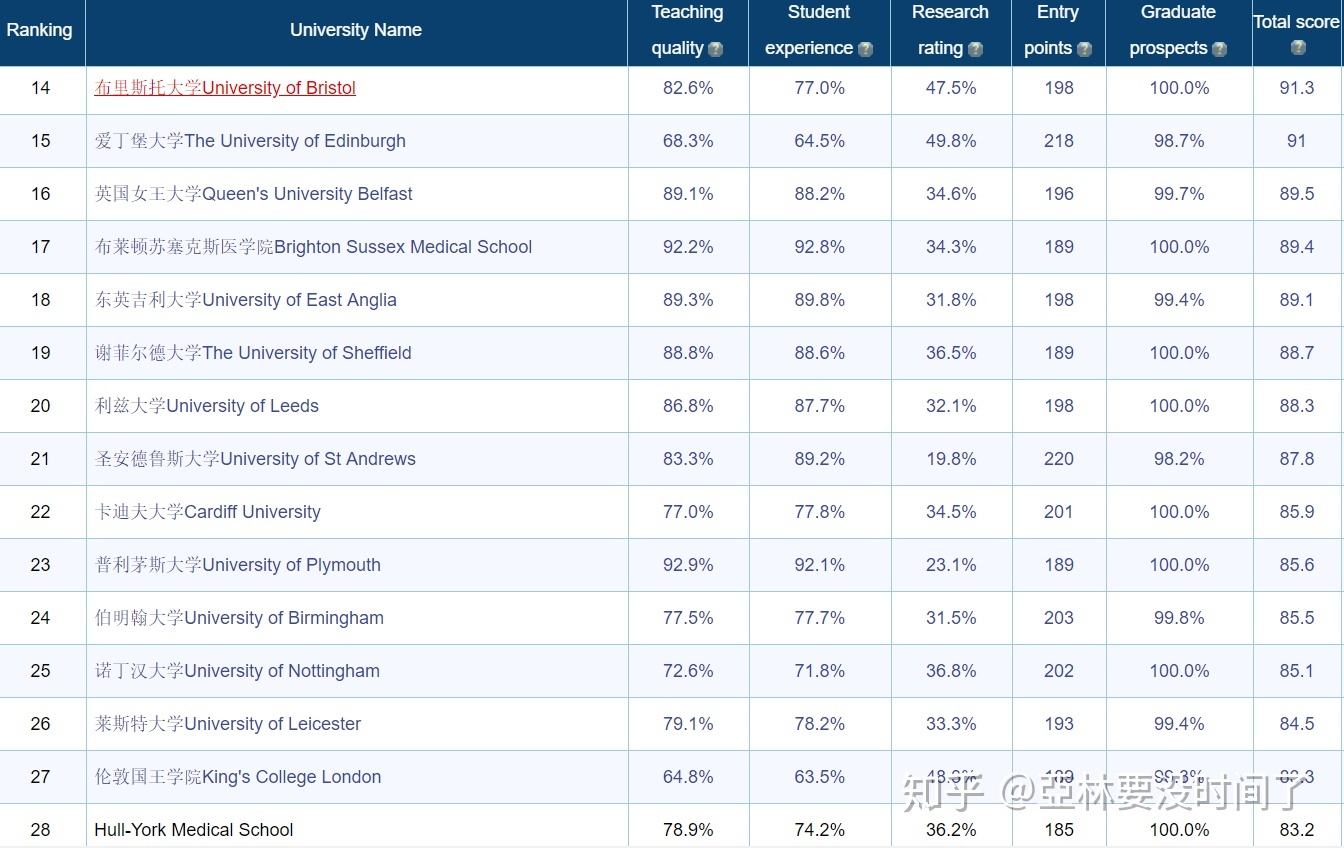Select Hull-York total score 83.2
This screenshot has width=1344, height=848.
1297,830
